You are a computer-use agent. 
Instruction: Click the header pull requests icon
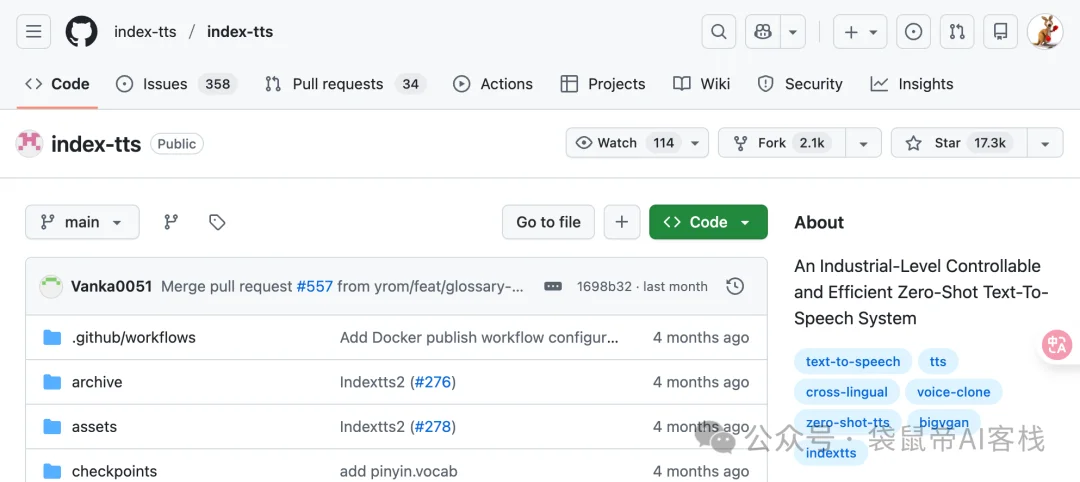[957, 32]
